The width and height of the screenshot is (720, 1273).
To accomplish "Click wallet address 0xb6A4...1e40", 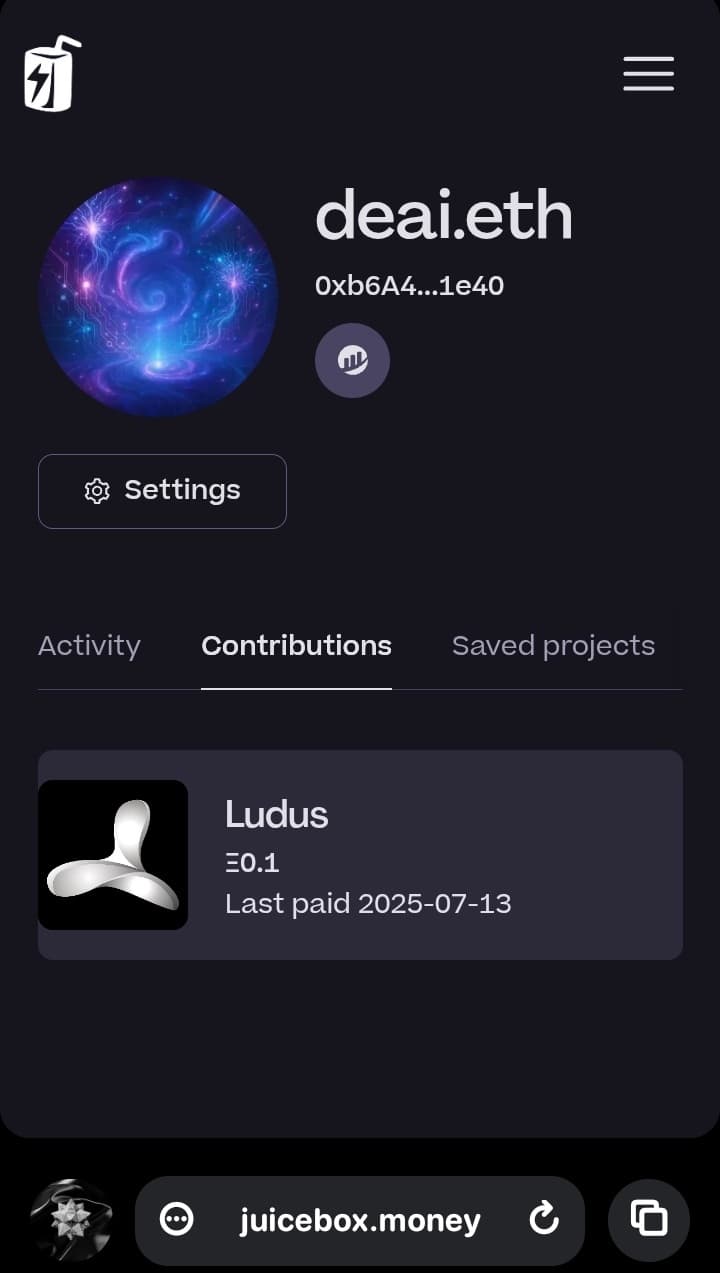I will [x=409, y=287].
